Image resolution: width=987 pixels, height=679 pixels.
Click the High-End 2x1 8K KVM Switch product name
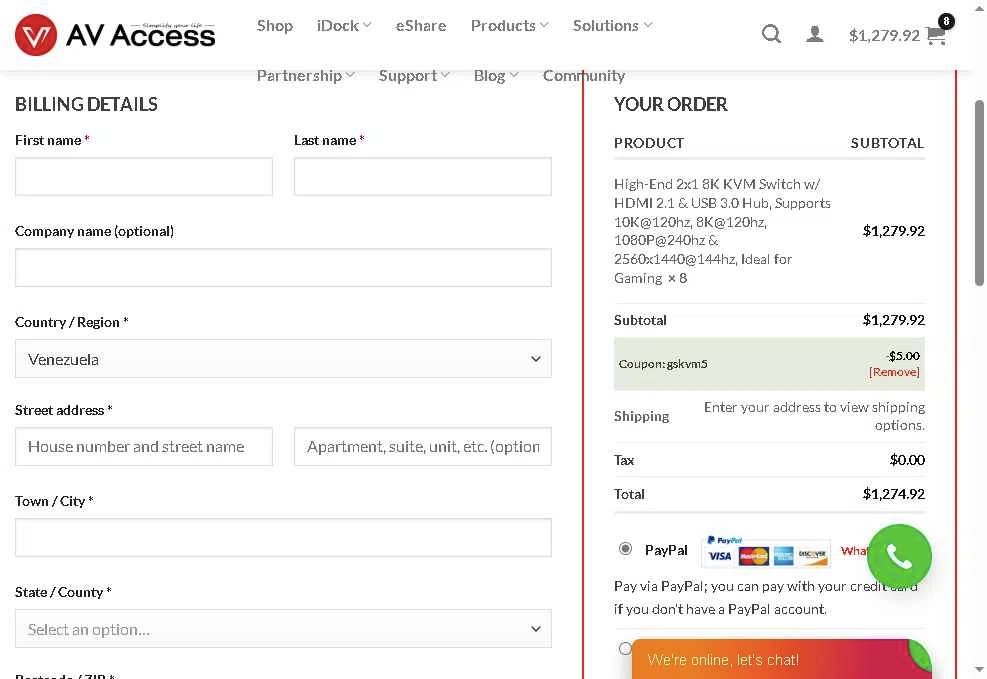point(722,231)
